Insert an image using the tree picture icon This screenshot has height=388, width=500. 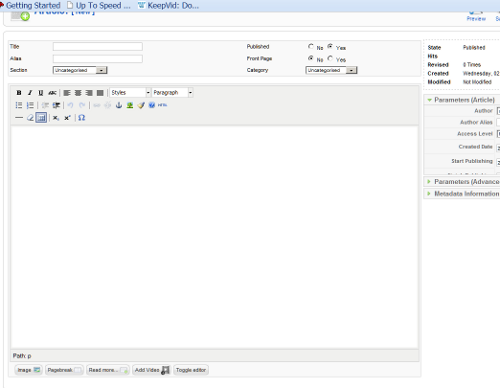(130, 105)
